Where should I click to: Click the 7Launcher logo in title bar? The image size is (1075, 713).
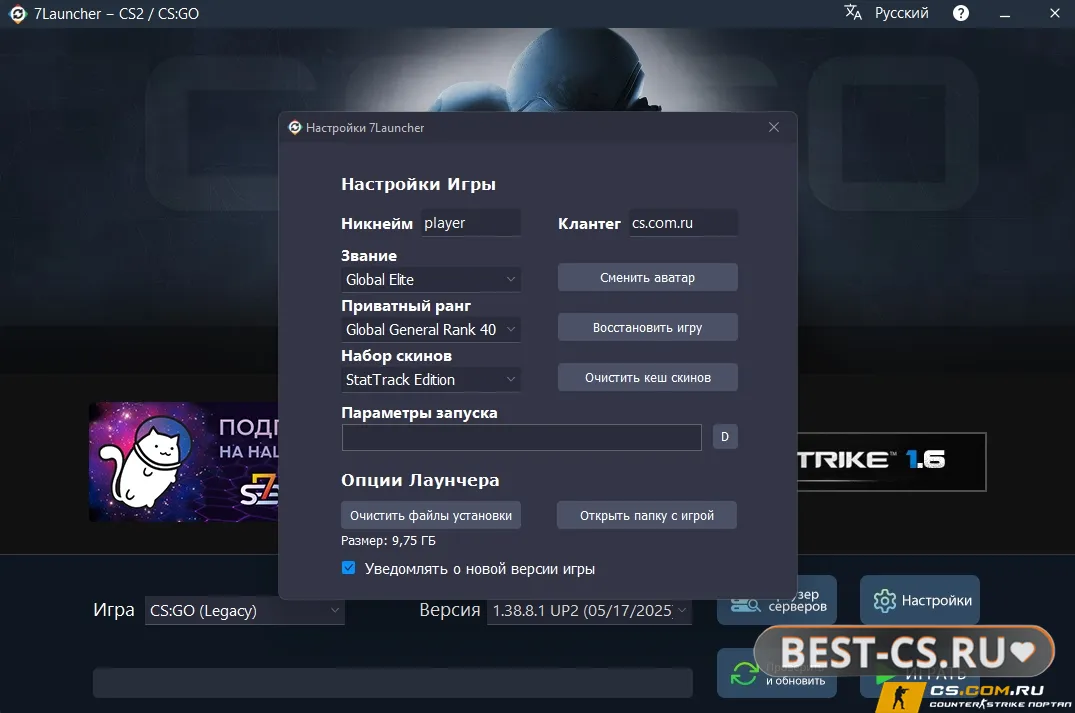[x=18, y=14]
